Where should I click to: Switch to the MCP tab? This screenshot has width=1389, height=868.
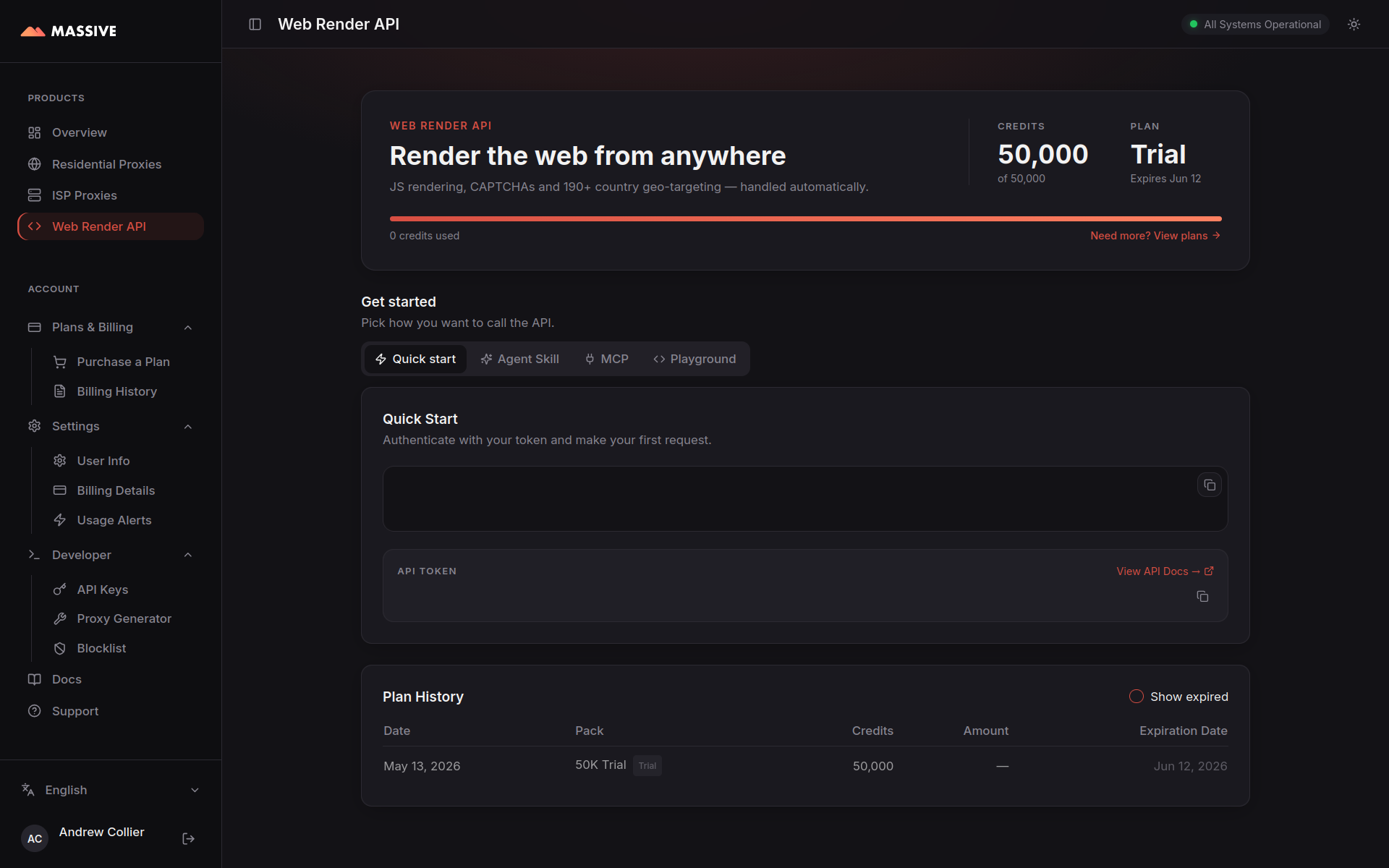[607, 359]
